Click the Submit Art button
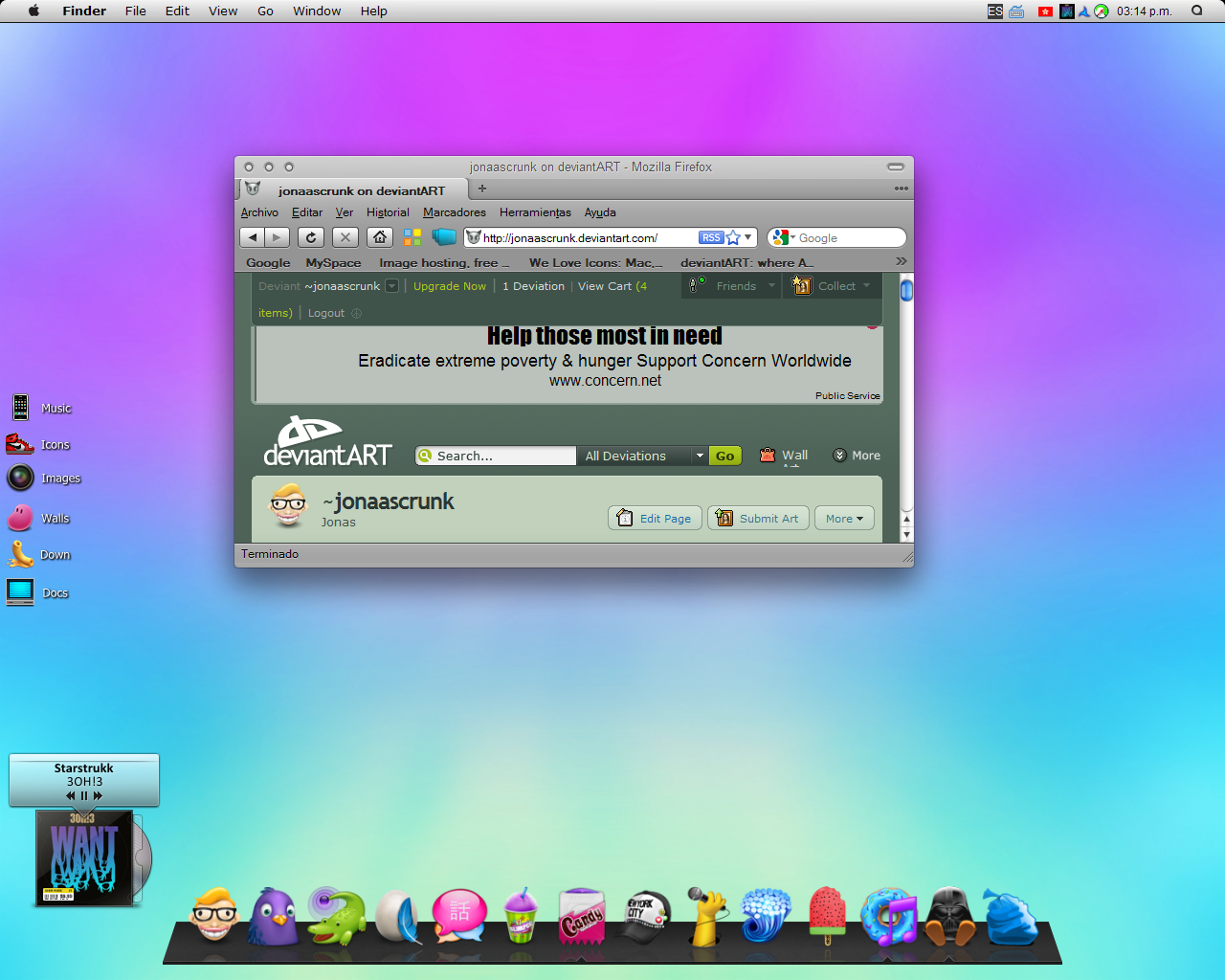1225x980 pixels. (x=758, y=518)
